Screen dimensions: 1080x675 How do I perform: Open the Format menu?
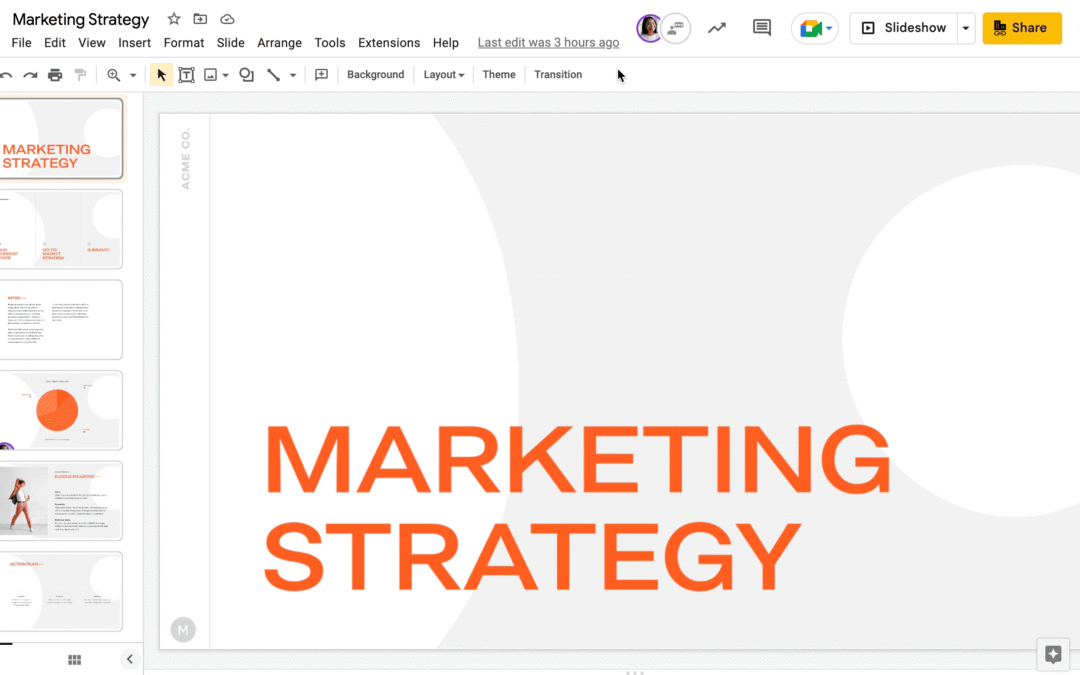pyautogui.click(x=184, y=43)
